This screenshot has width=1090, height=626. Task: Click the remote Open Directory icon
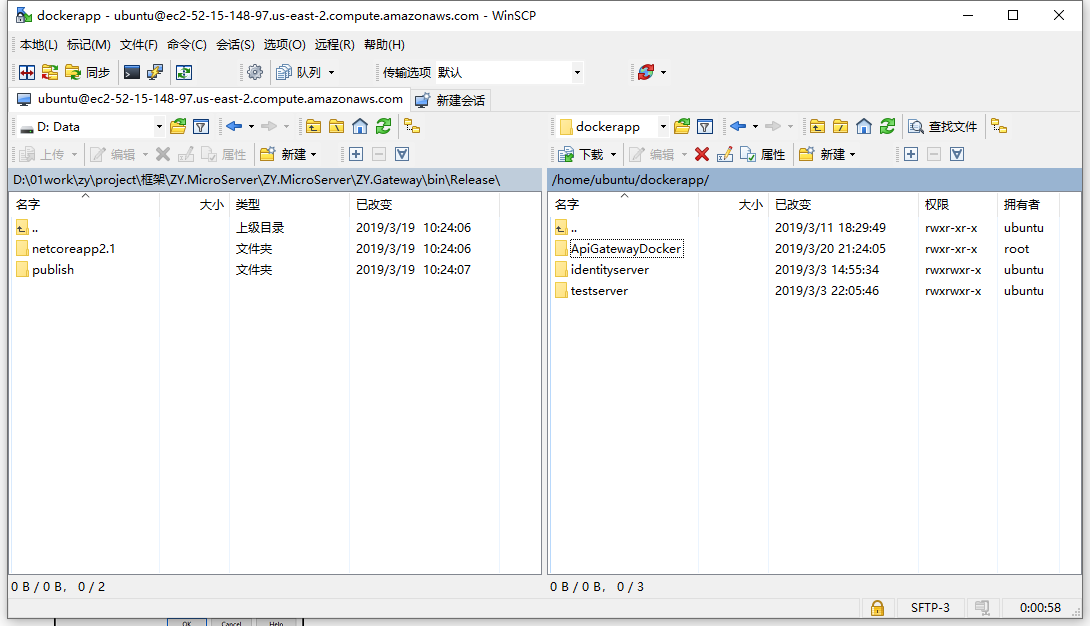click(x=682, y=126)
